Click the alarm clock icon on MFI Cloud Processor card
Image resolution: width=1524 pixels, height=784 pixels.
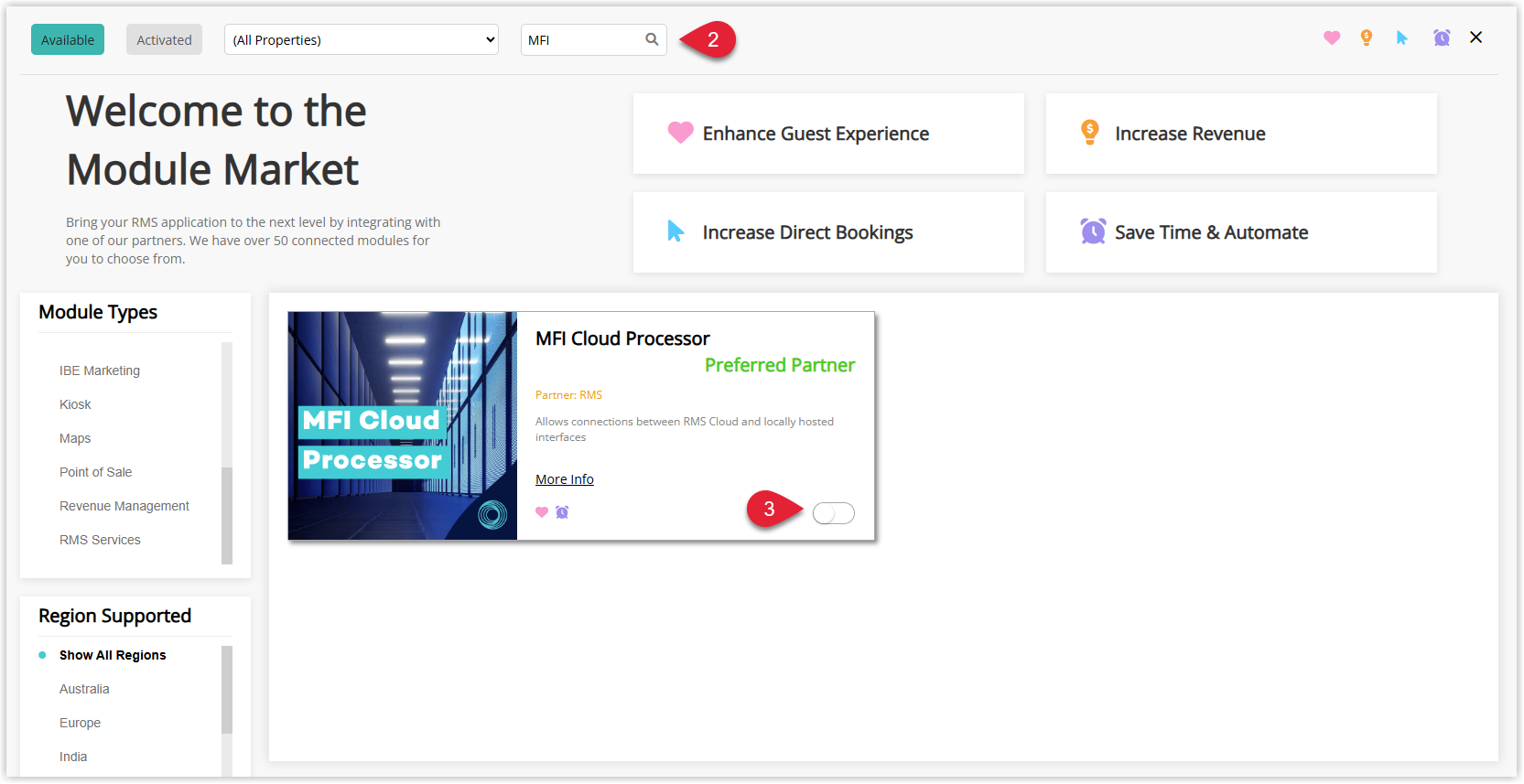tap(562, 512)
